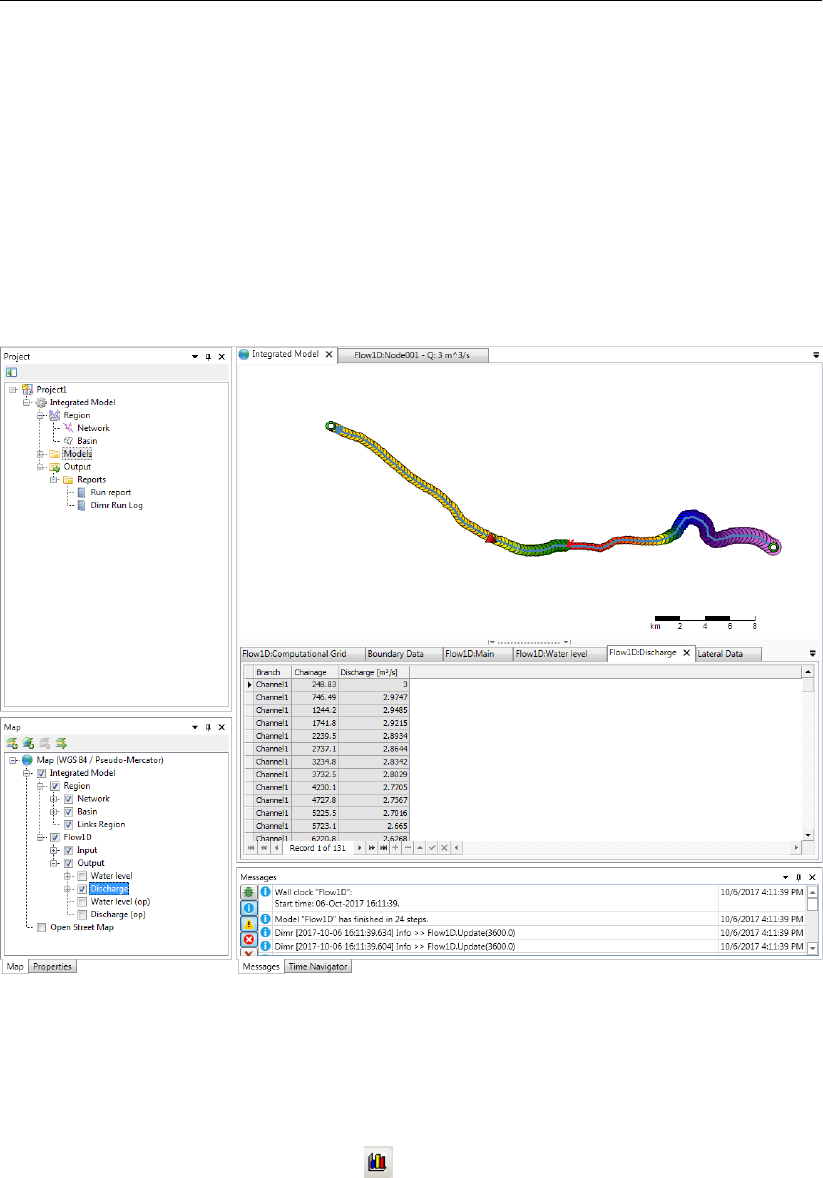Toggle error messages filter (red circle X)

[x=249, y=940]
